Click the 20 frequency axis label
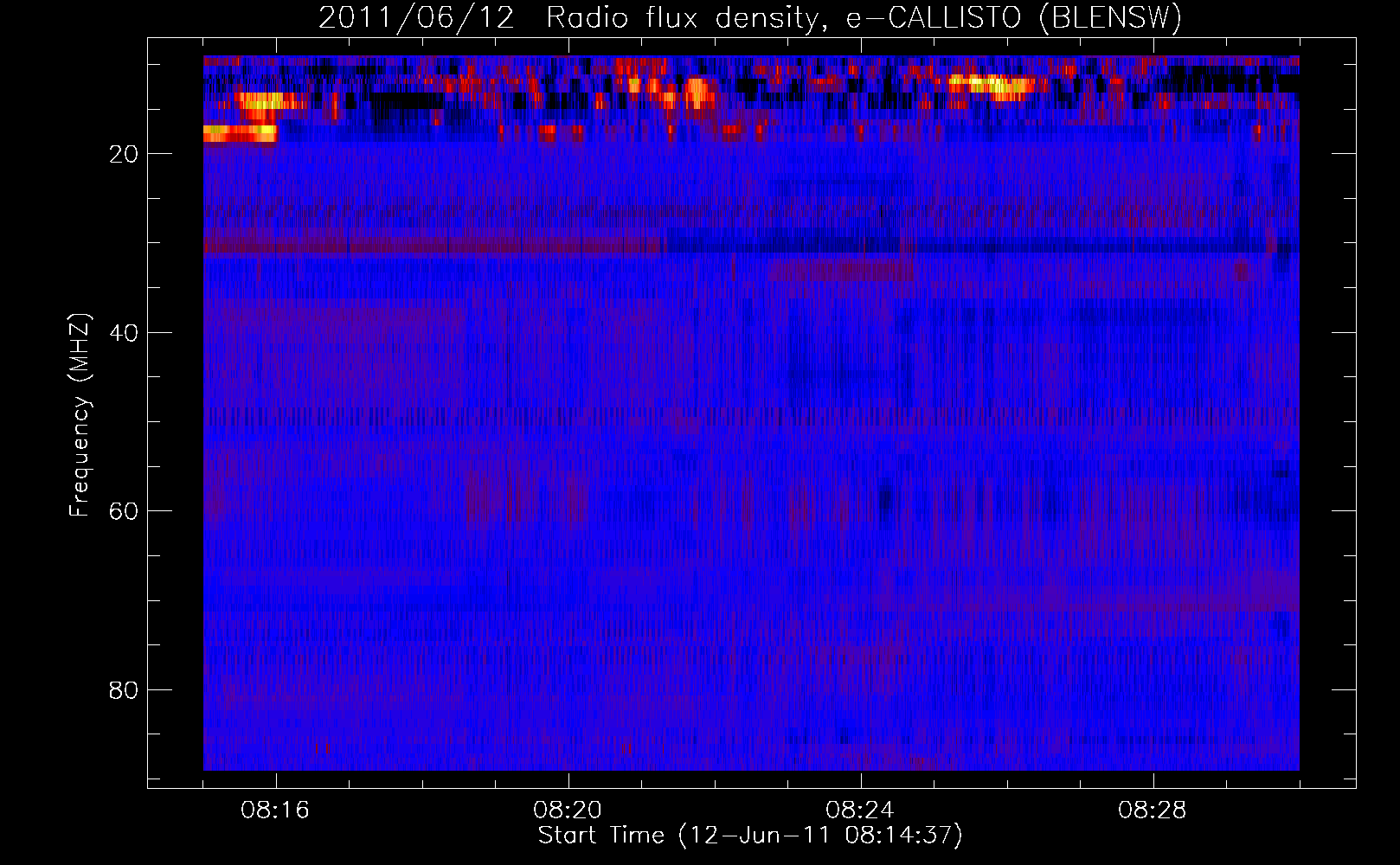 [124, 154]
